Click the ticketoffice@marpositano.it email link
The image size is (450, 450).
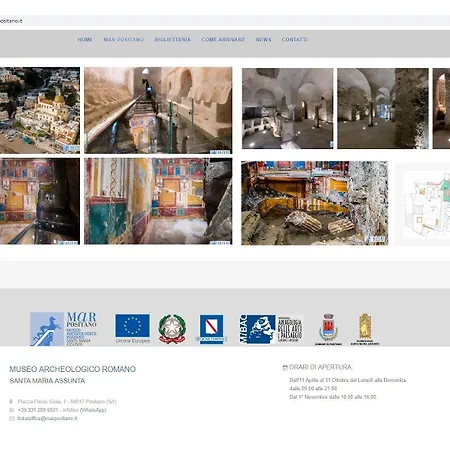(47, 418)
